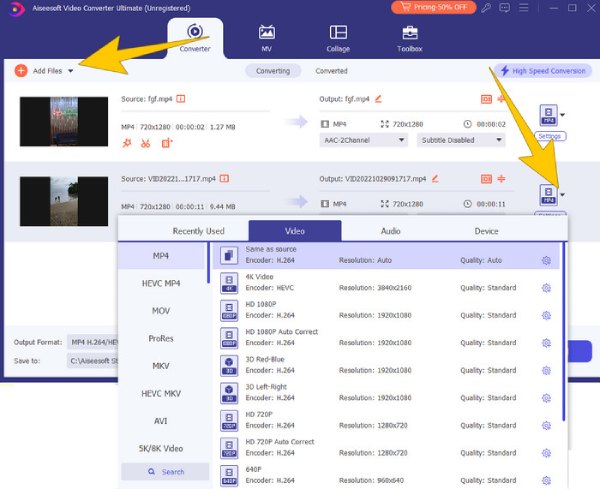The width and height of the screenshot is (600, 489).
Task: Open gear settings for 640P
Action: tap(546, 480)
